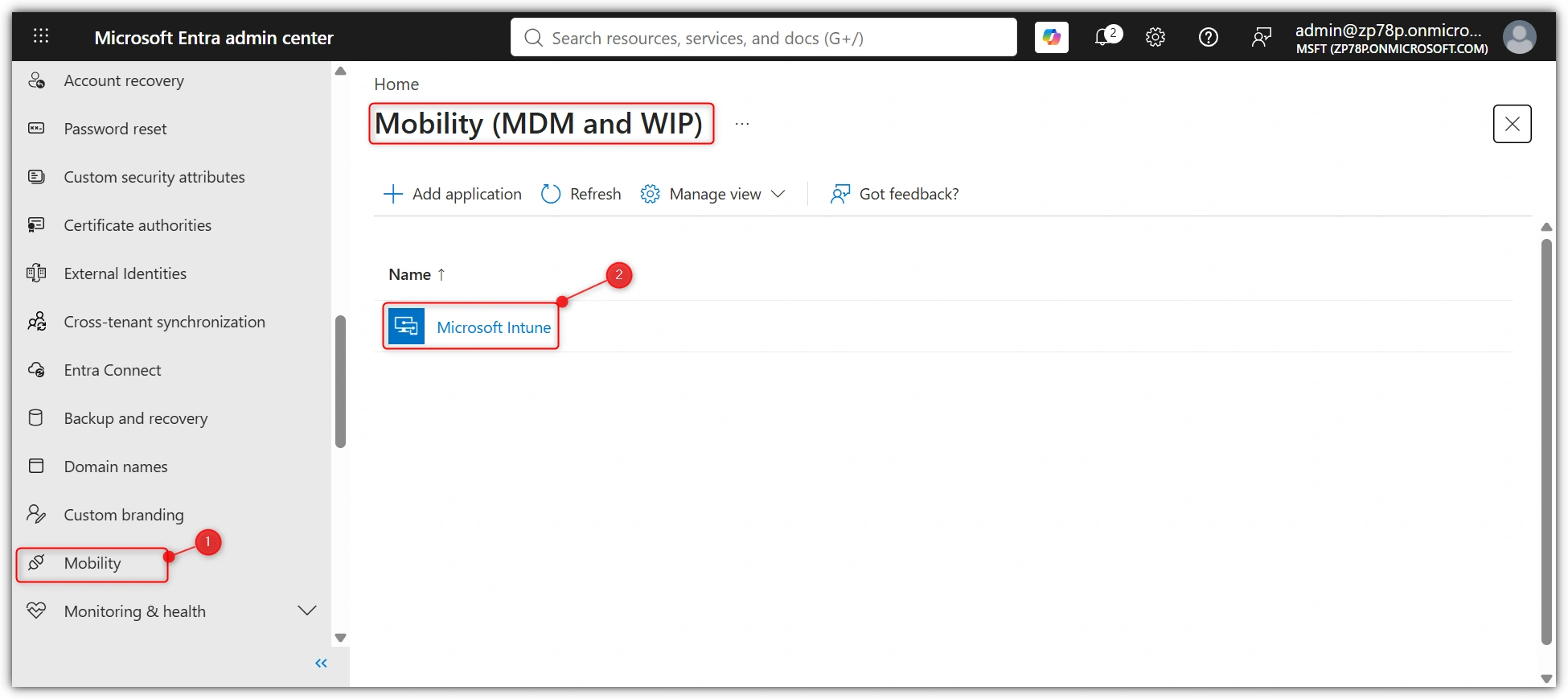Open account manager avatar
This screenshot has height=699, width=1568.
[x=1519, y=37]
